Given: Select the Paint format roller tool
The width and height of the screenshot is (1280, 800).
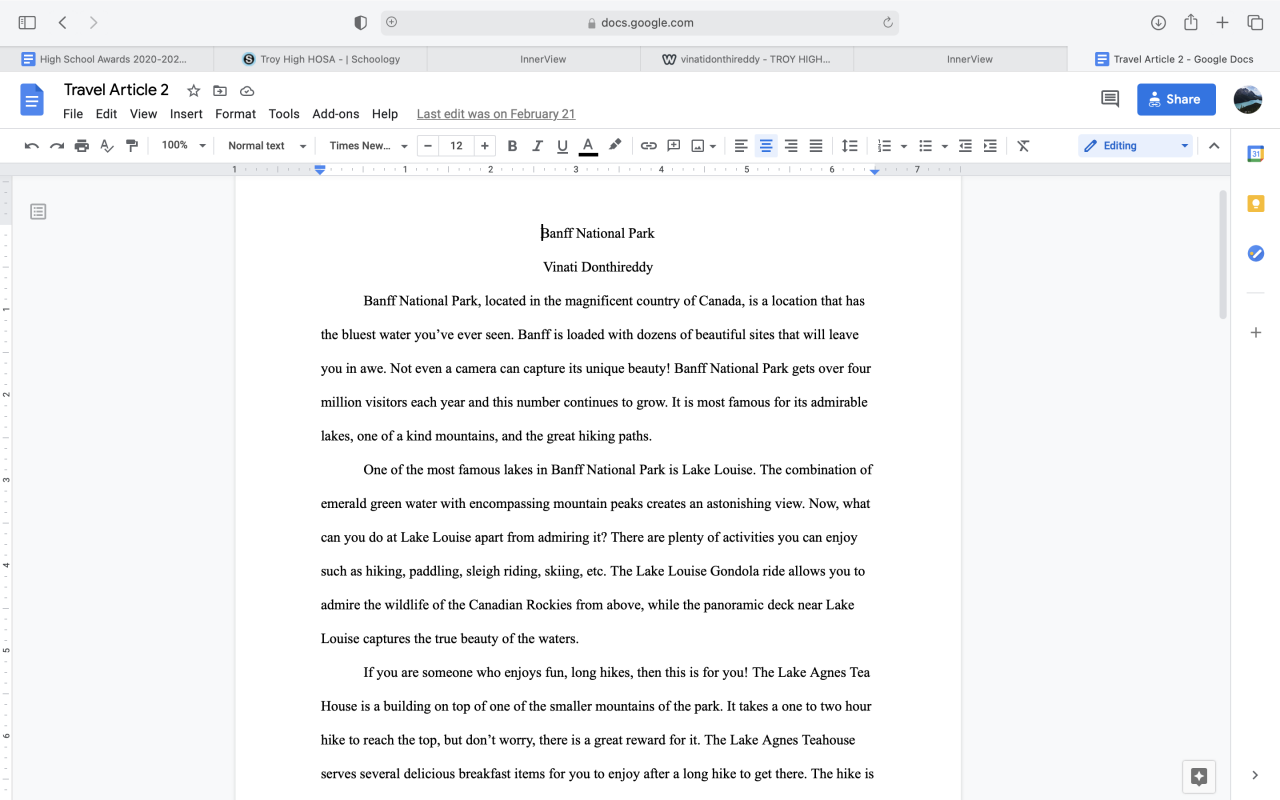Looking at the screenshot, I should click(132, 146).
